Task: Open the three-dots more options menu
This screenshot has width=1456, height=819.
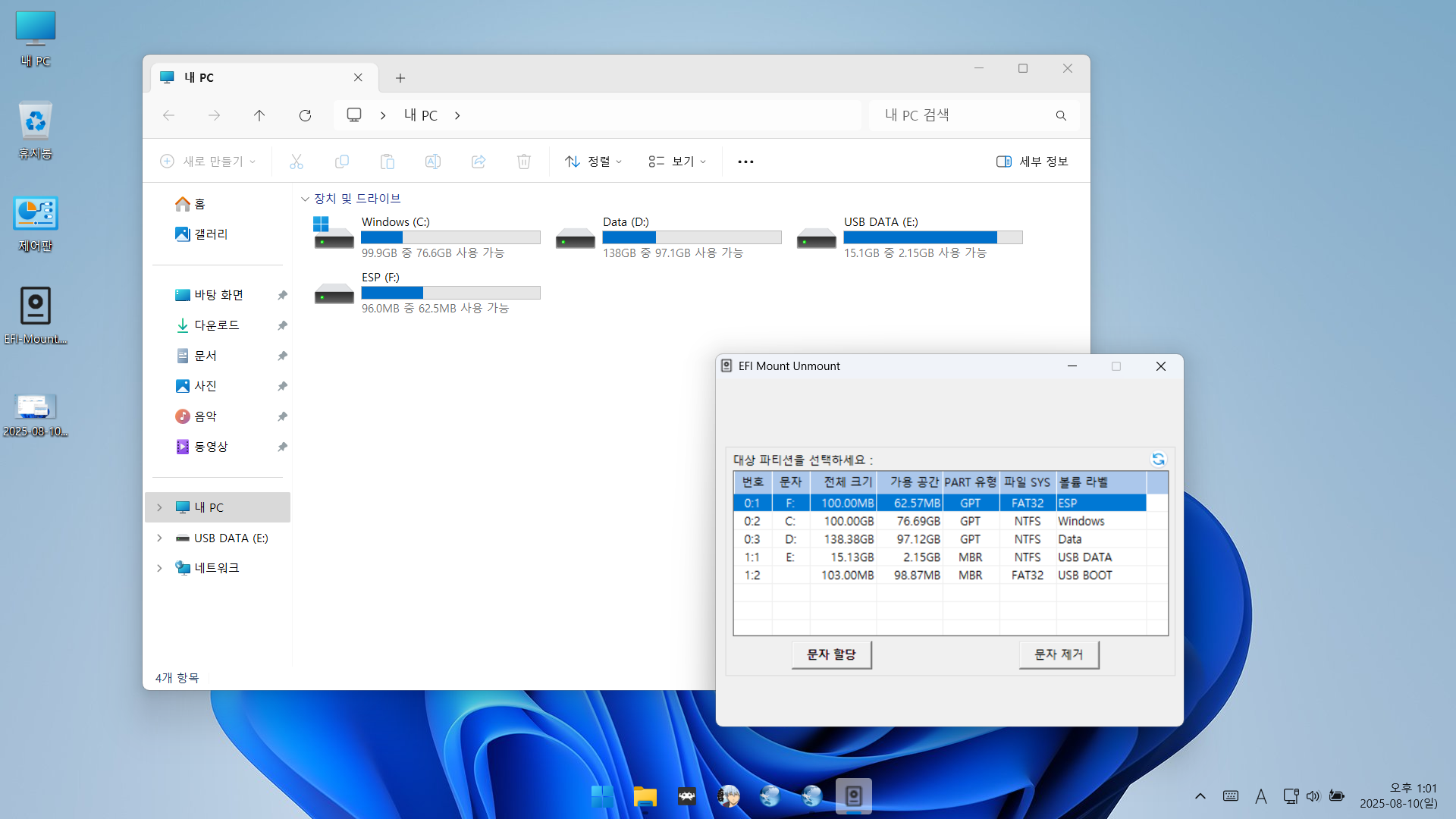Action: [745, 162]
